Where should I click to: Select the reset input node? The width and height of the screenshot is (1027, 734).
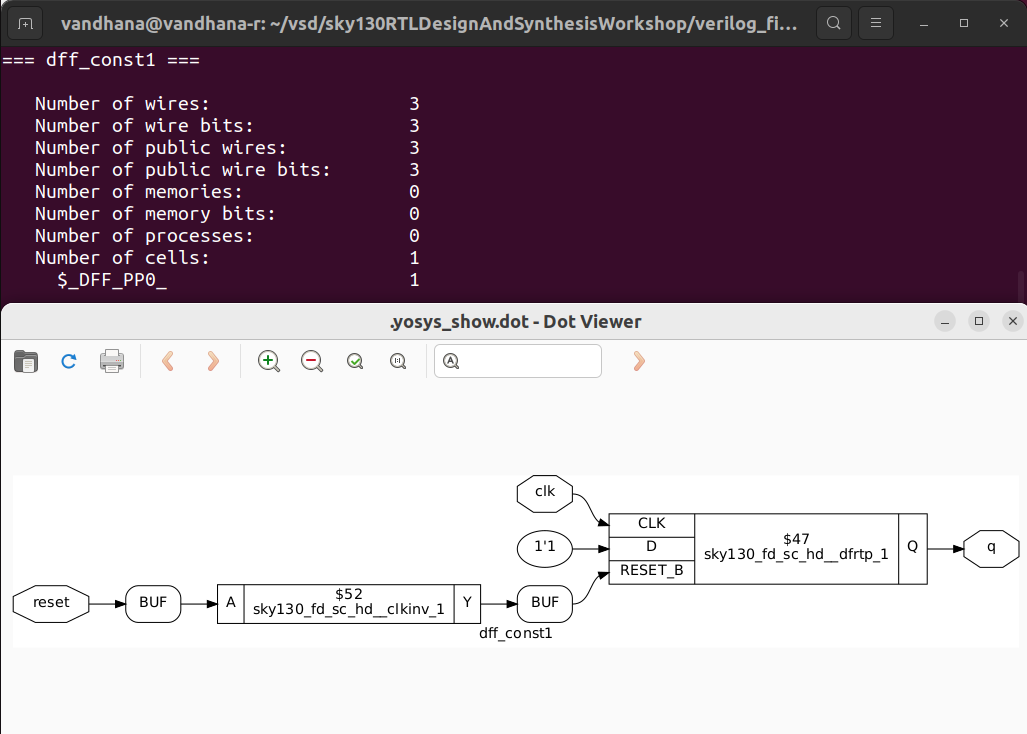click(x=49, y=603)
